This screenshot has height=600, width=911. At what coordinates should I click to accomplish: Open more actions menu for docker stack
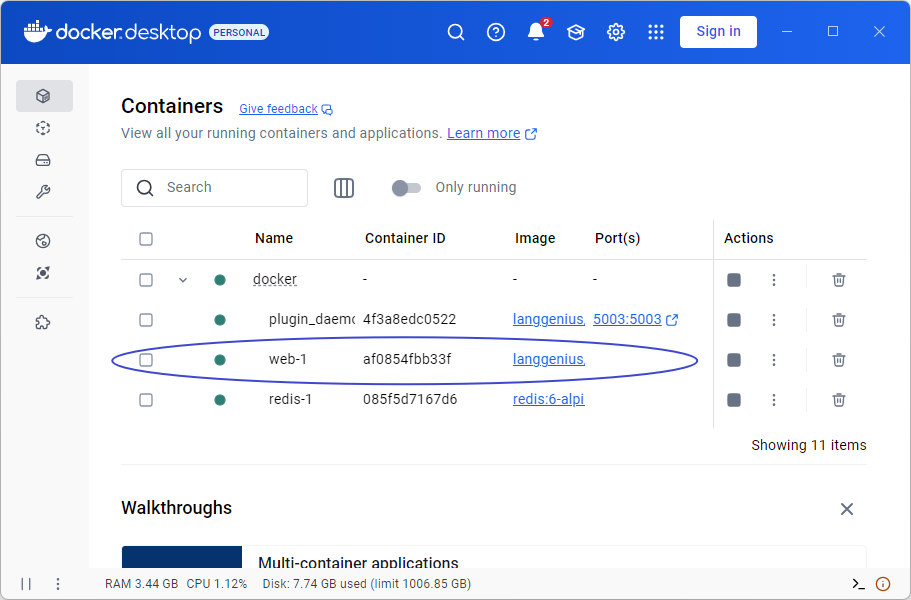tap(773, 280)
